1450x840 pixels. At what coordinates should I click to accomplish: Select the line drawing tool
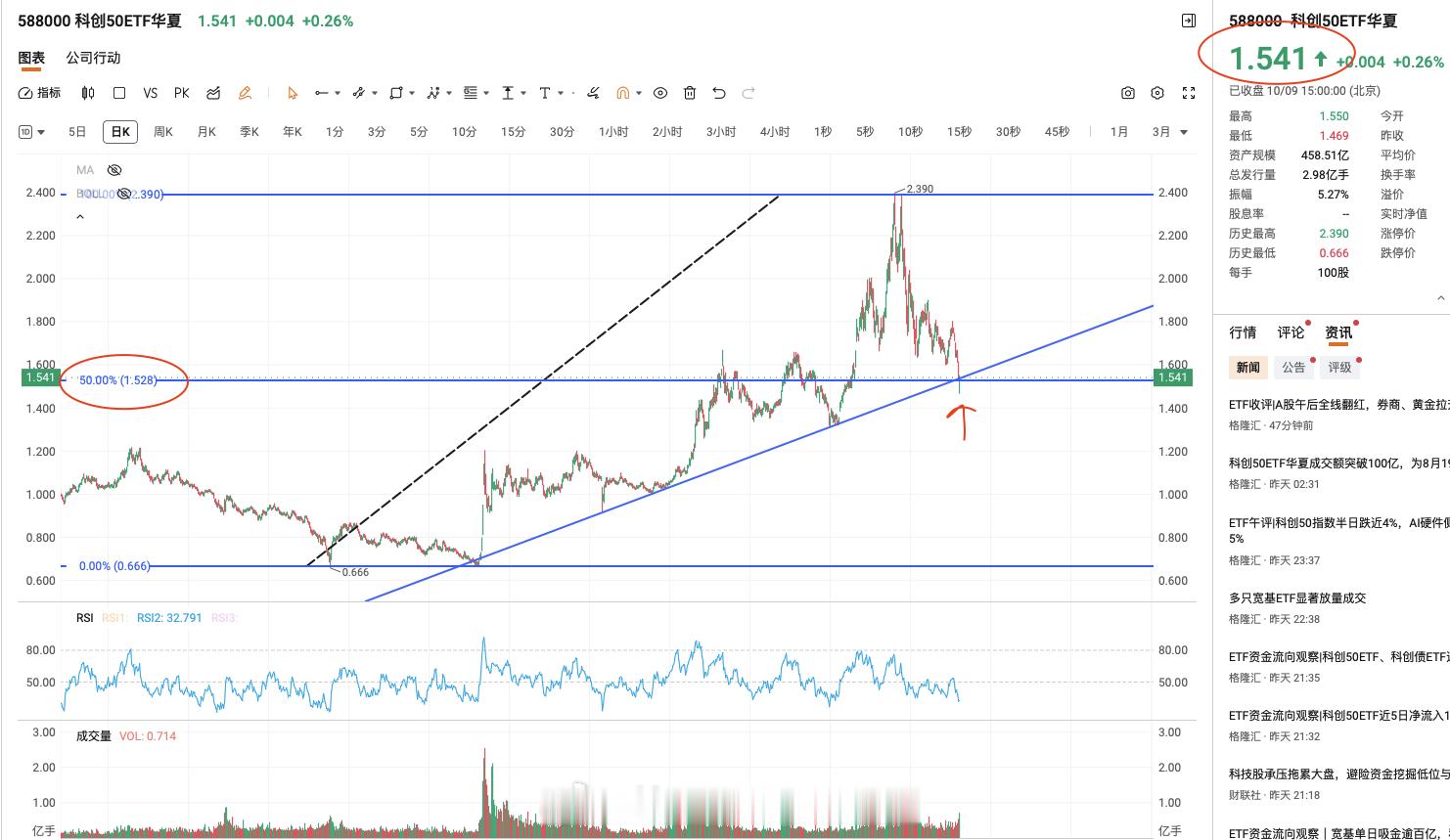[x=321, y=93]
